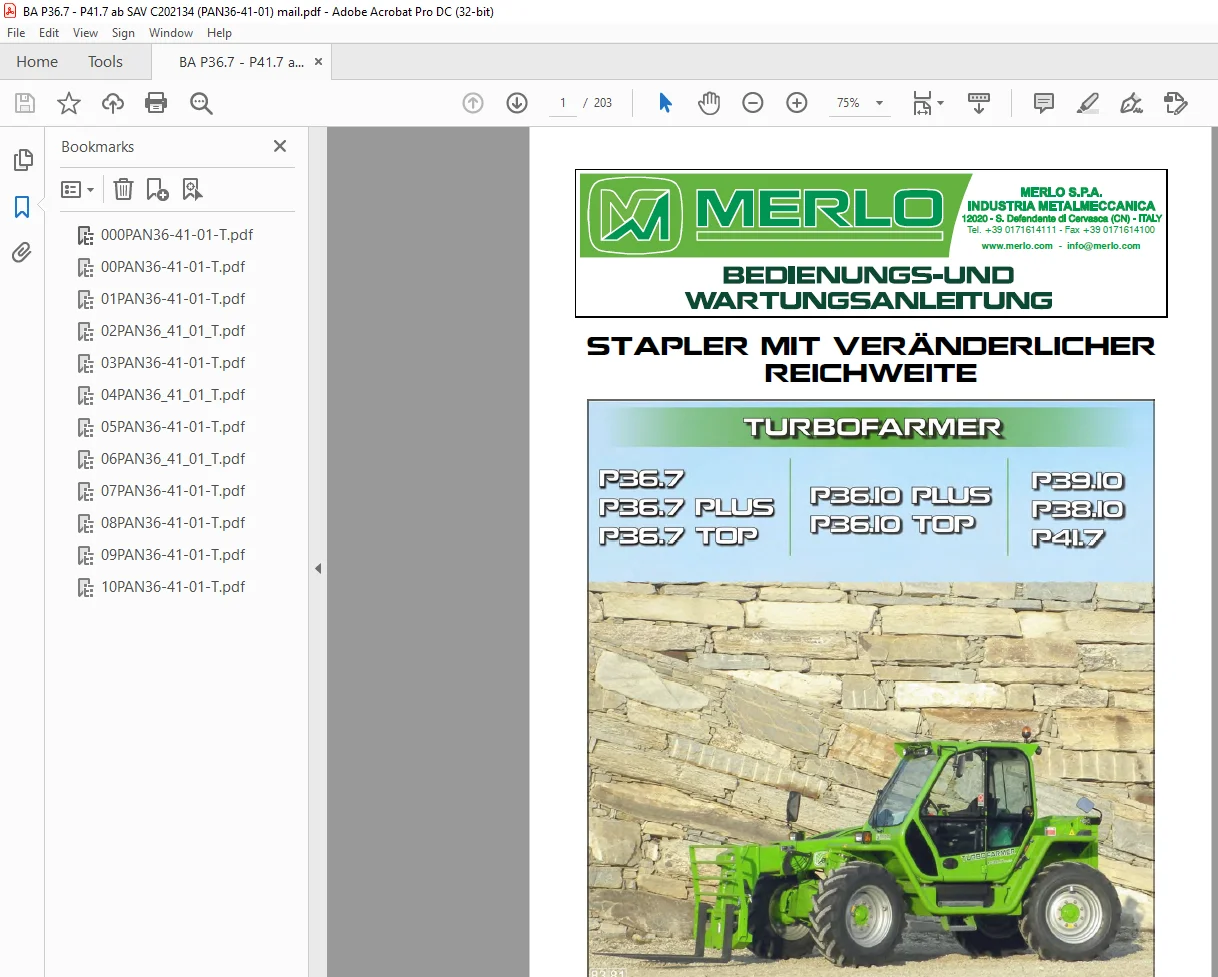Image resolution: width=1218 pixels, height=977 pixels.
Task: Open bookmark 01PAN36-41-01-T.pdf
Action: pyautogui.click(x=173, y=299)
